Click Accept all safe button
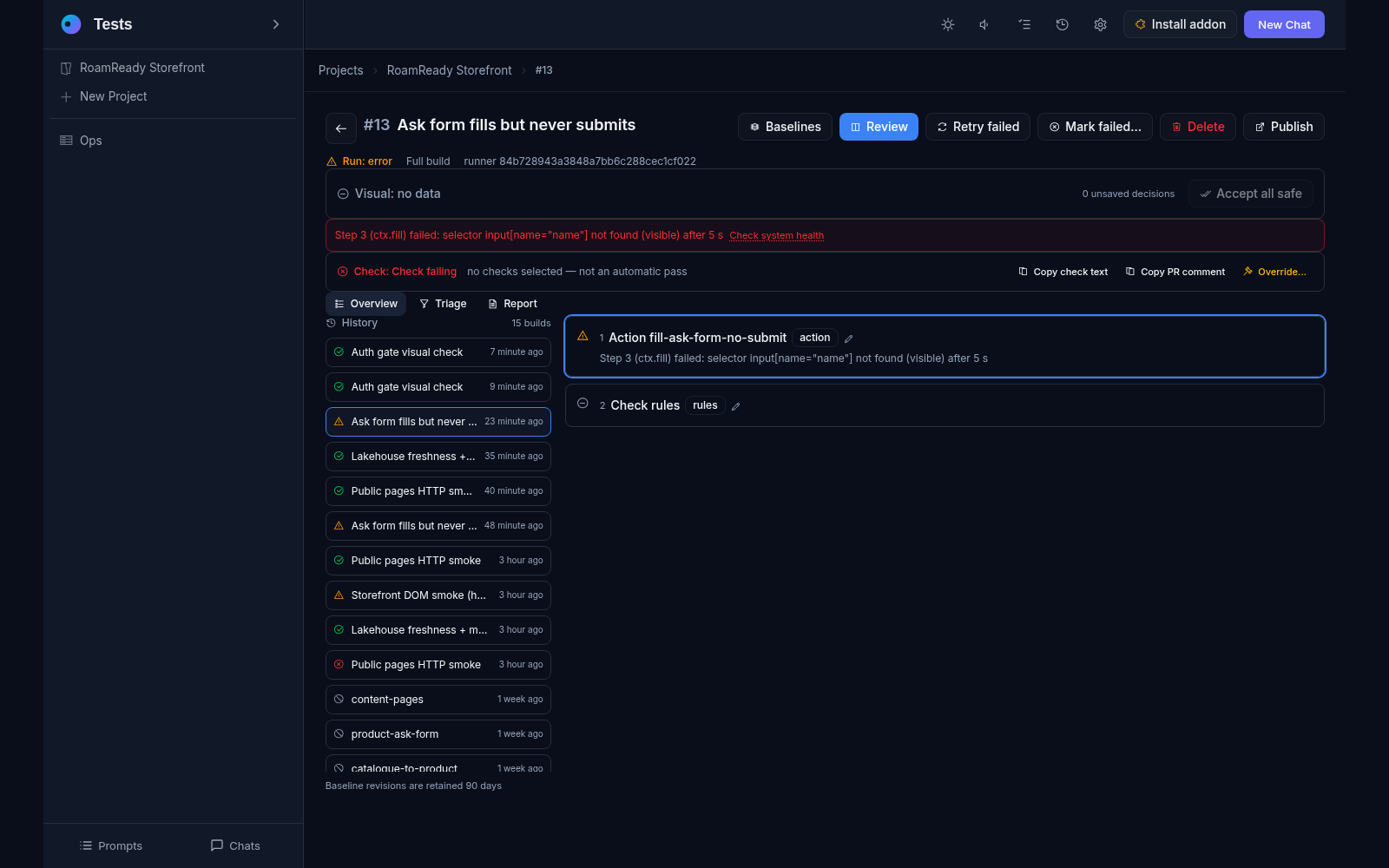The image size is (1389, 868). [x=1250, y=194]
